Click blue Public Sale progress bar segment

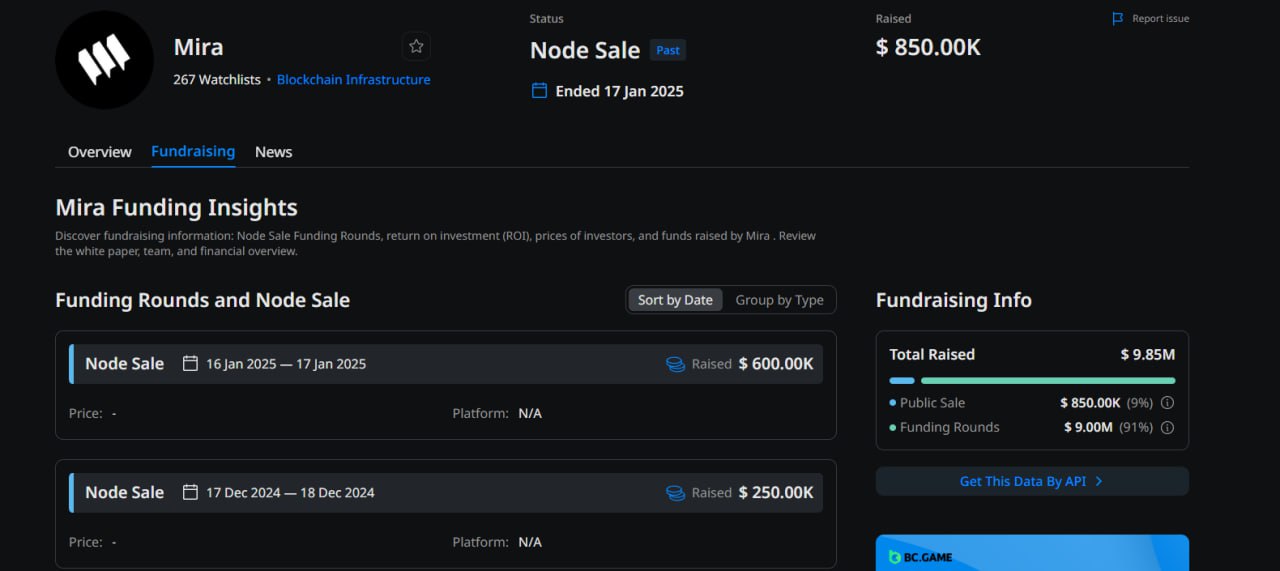click(x=902, y=381)
